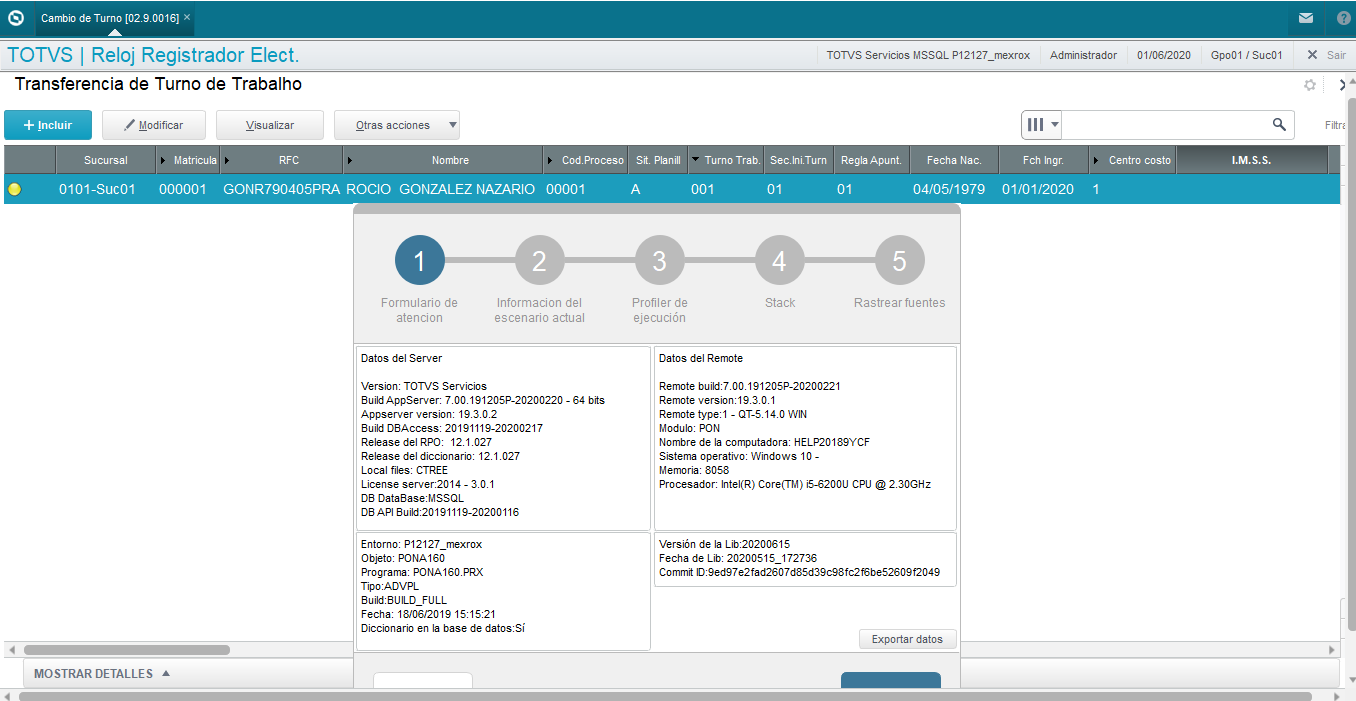
Task: Open the mail envelope icon
Action: 1306,18
